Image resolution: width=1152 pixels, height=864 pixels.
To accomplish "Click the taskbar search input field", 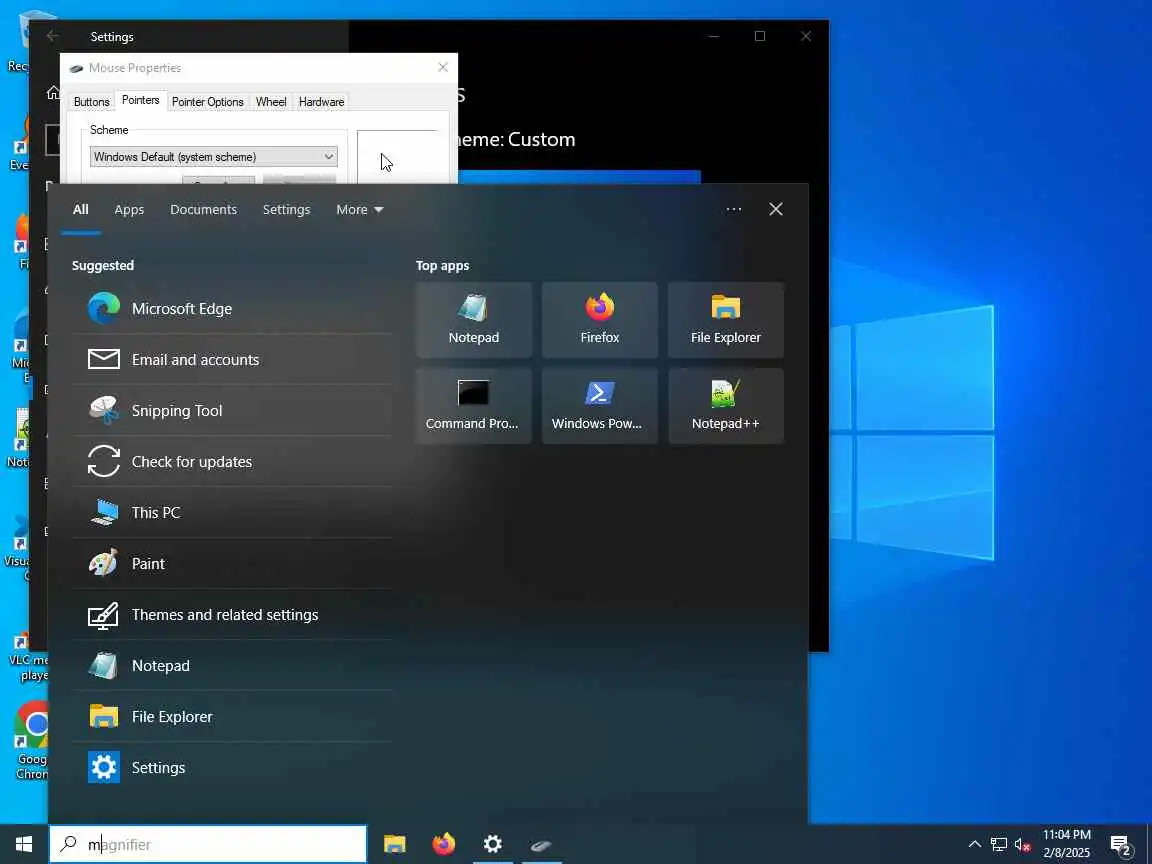I will point(208,844).
